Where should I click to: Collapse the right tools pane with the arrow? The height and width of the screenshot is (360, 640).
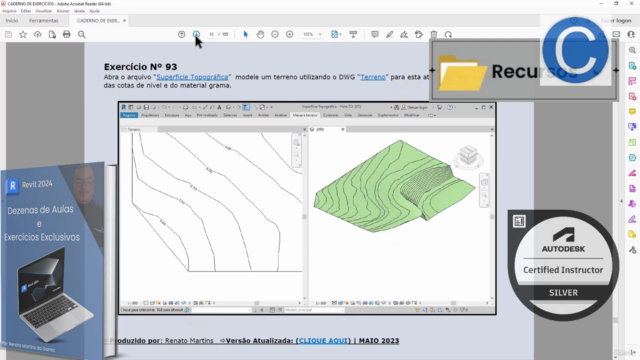click(622, 201)
